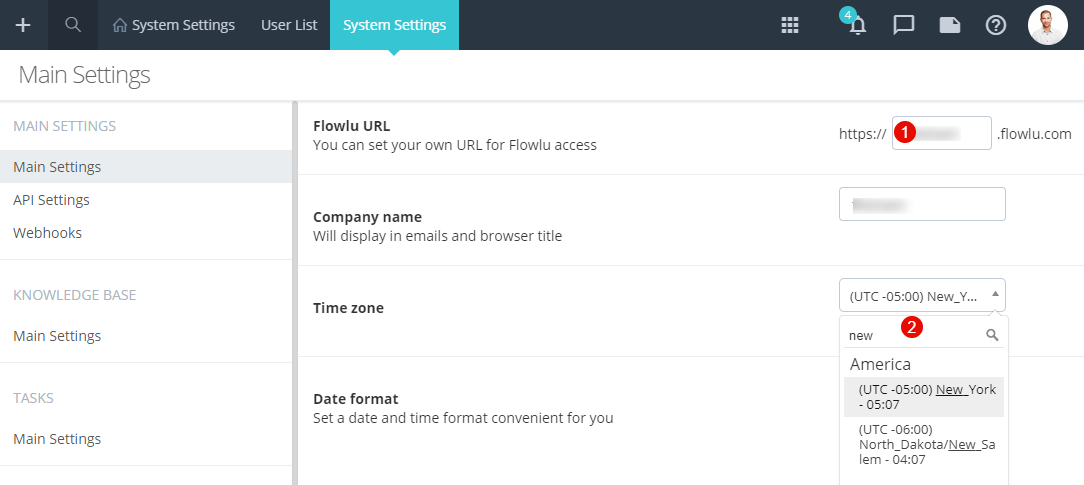Switch to the User List tab
This screenshot has width=1084, height=485.
289,25
